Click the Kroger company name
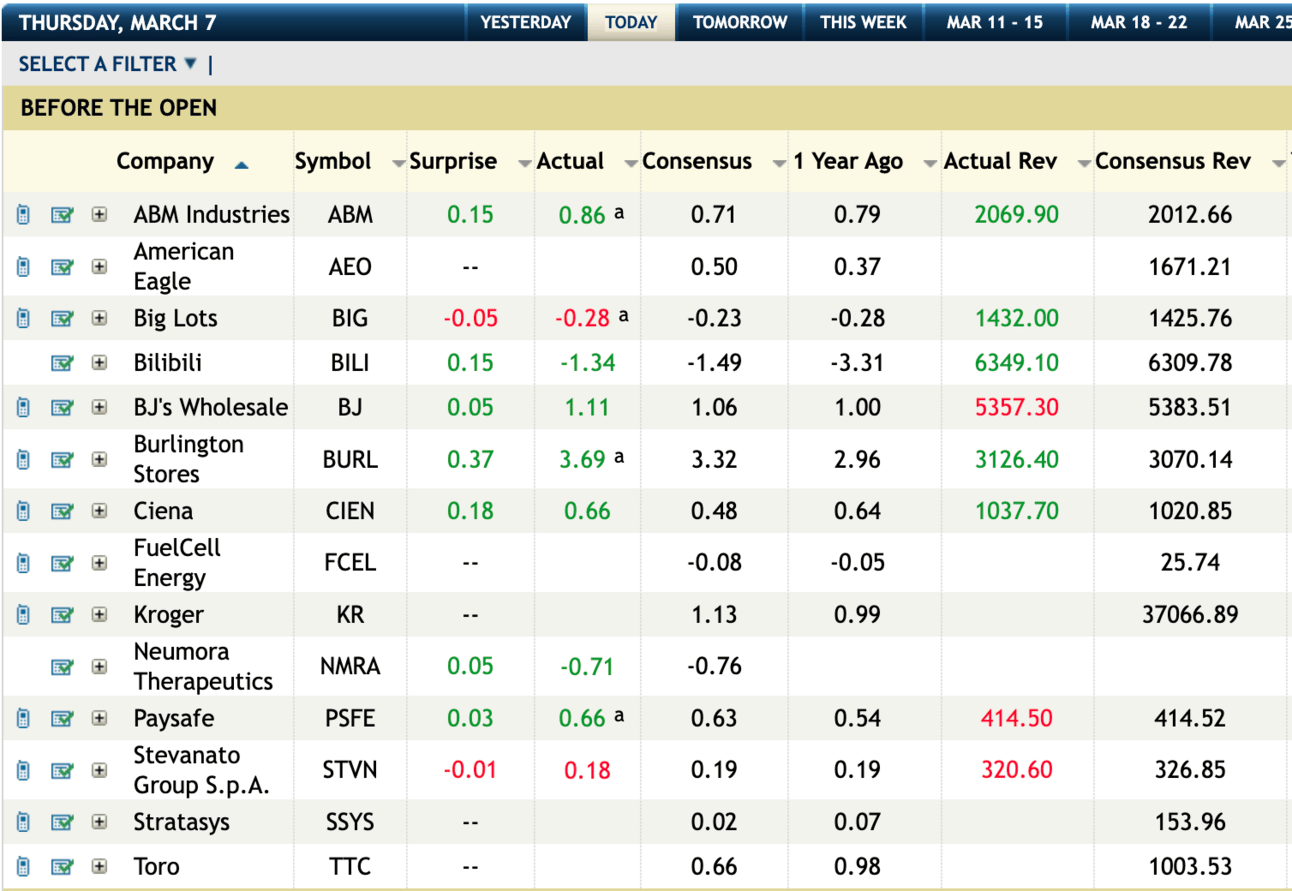 coord(169,615)
